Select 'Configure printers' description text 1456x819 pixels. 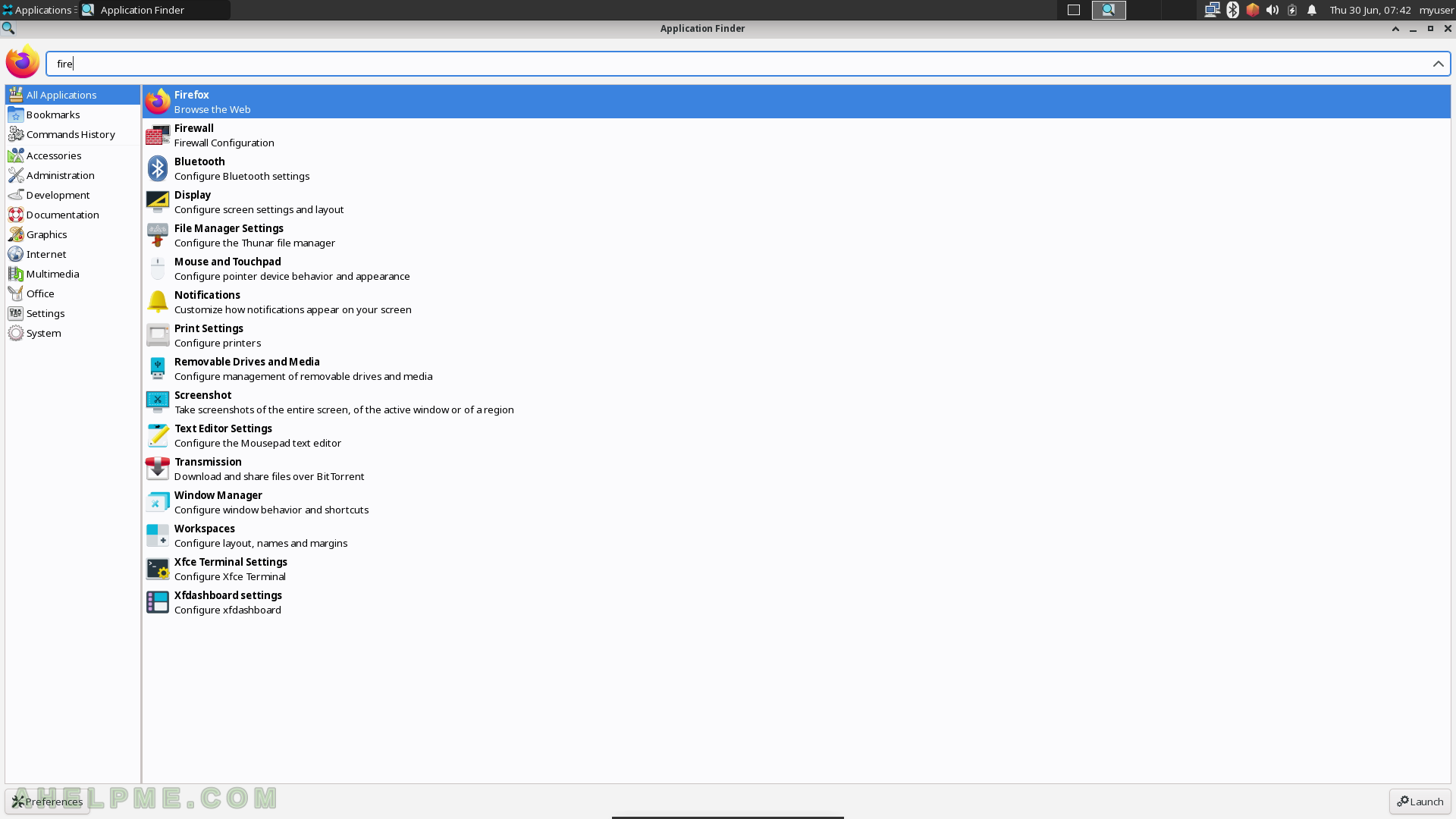pyautogui.click(x=218, y=343)
